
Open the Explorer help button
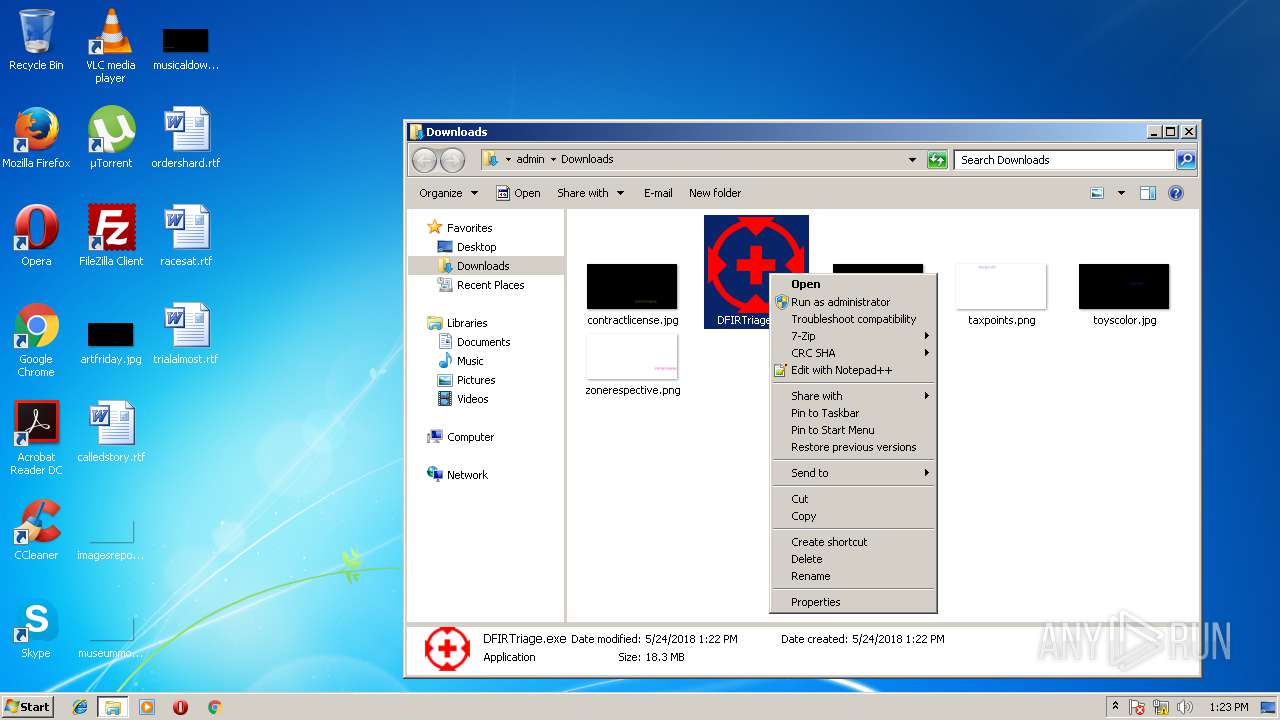click(1176, 193)
